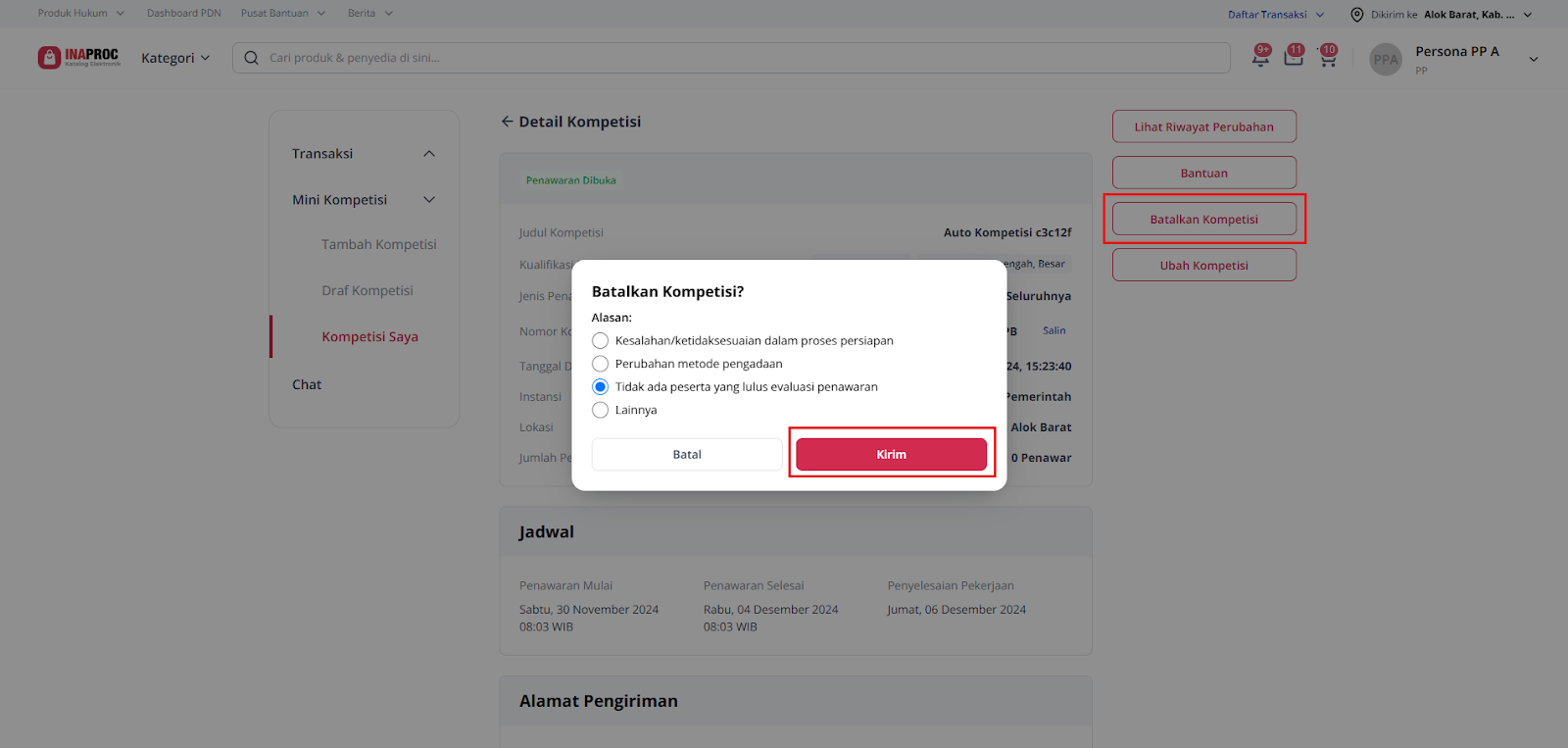Click the Lihat Riwayat Perubahan button
Image resolution: width=1568 pixels, height=748 pixels.
pyautogui.click(x=1203, y=126)
